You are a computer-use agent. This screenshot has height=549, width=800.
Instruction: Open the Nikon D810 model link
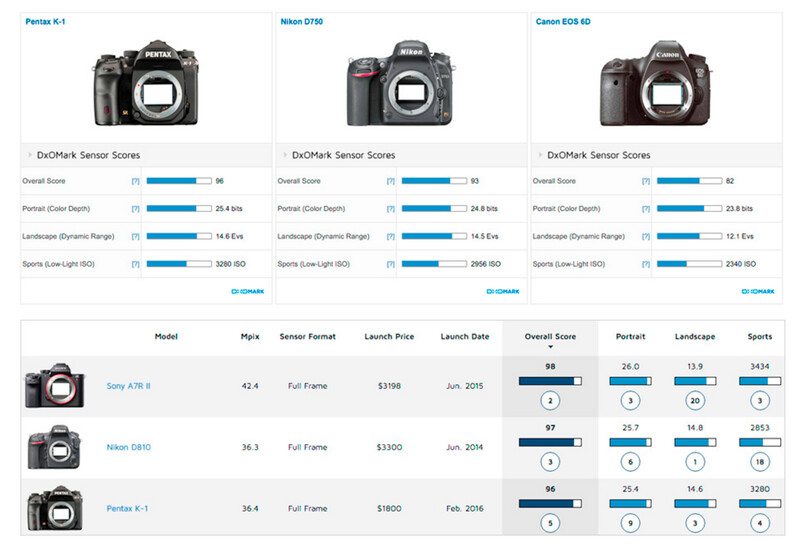tap(129, 447)
